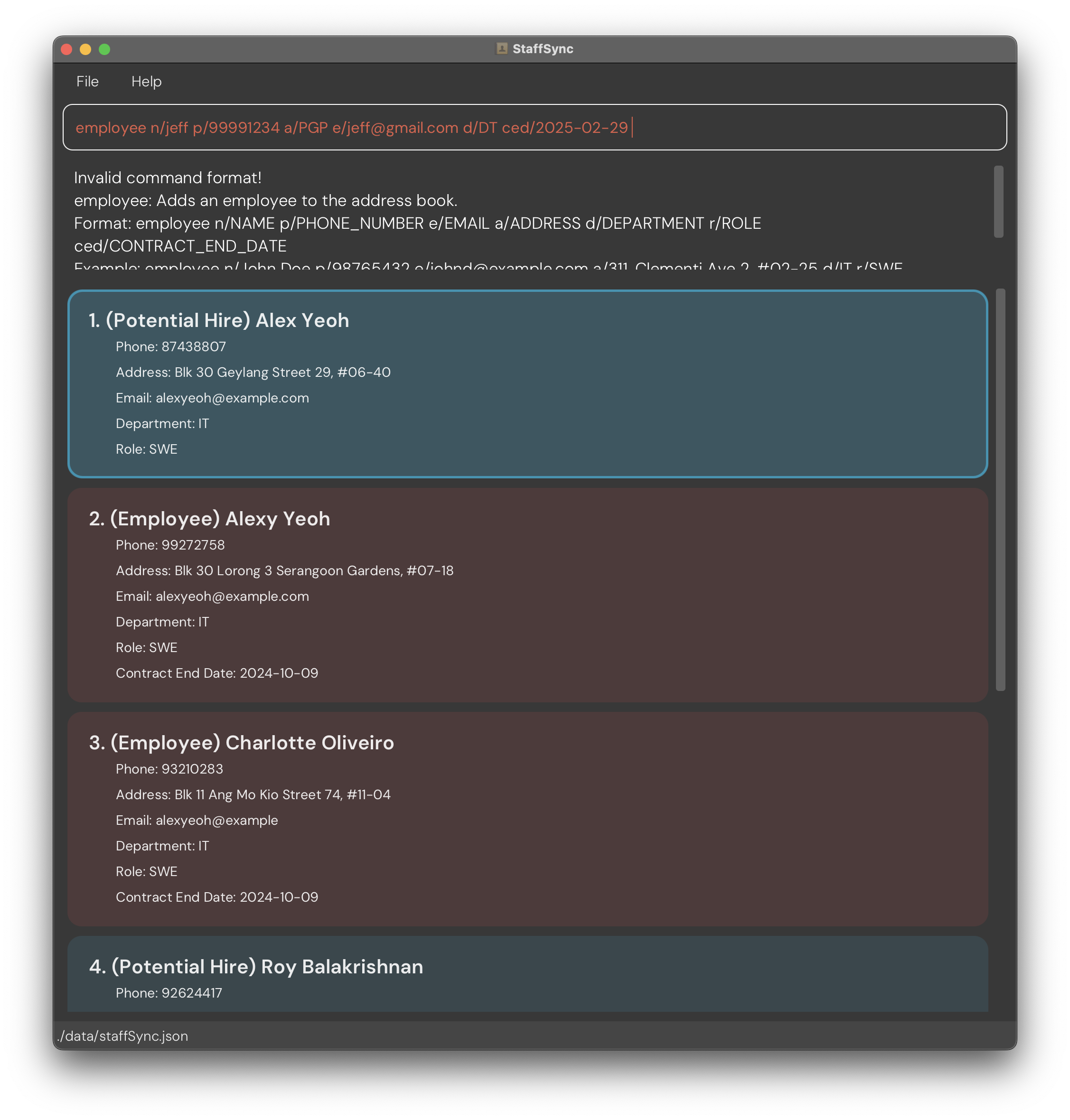Click the command input text field

pos(534,127)
